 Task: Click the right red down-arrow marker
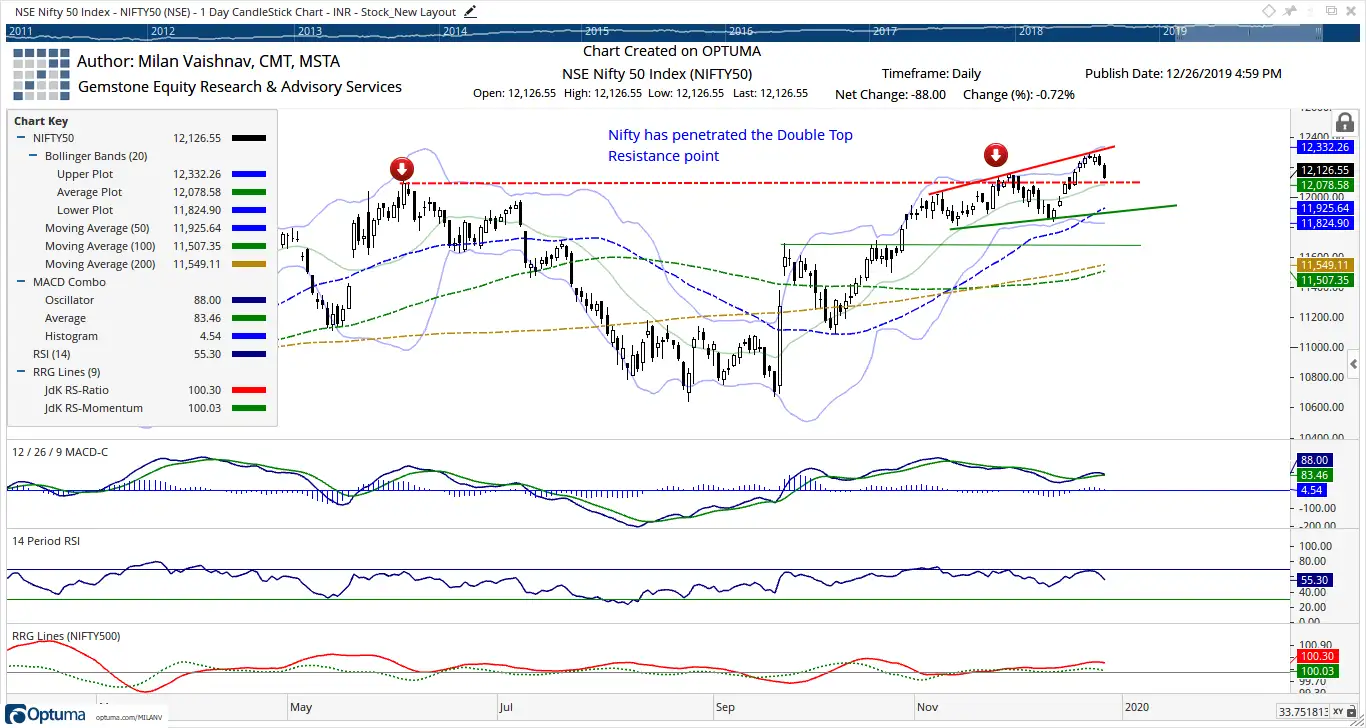click(x=995, y=154)
